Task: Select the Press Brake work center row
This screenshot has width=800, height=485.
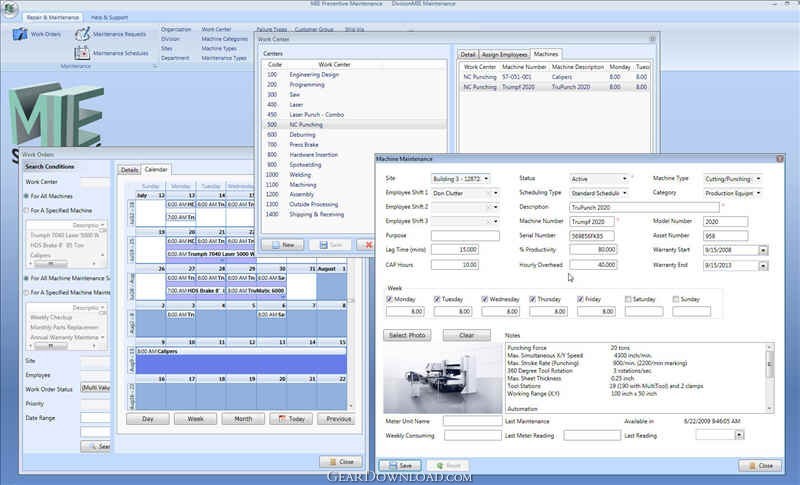Action: click(x=355, y=144)
